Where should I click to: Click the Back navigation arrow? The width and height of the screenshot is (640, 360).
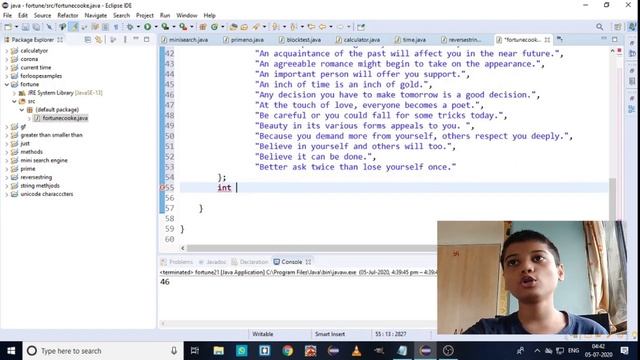pyautogui.click(x=322, y=27)
